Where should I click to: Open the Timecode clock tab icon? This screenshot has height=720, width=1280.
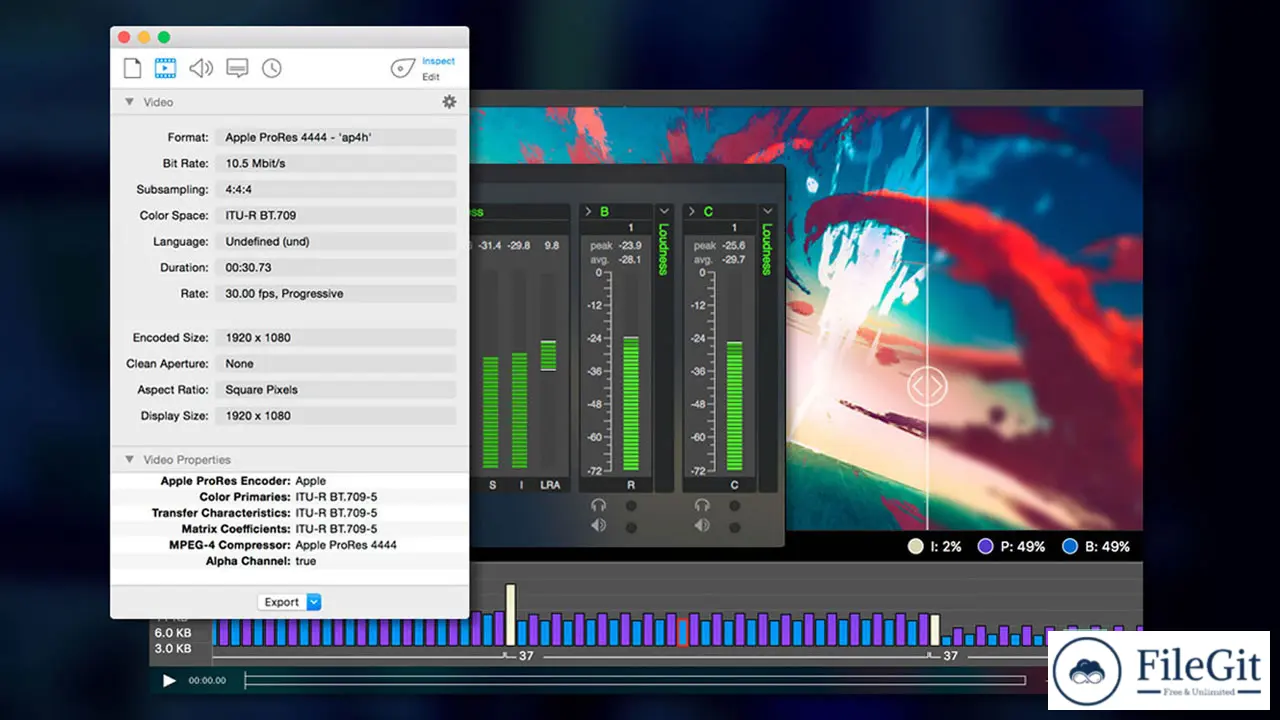(x=272, y=68)
